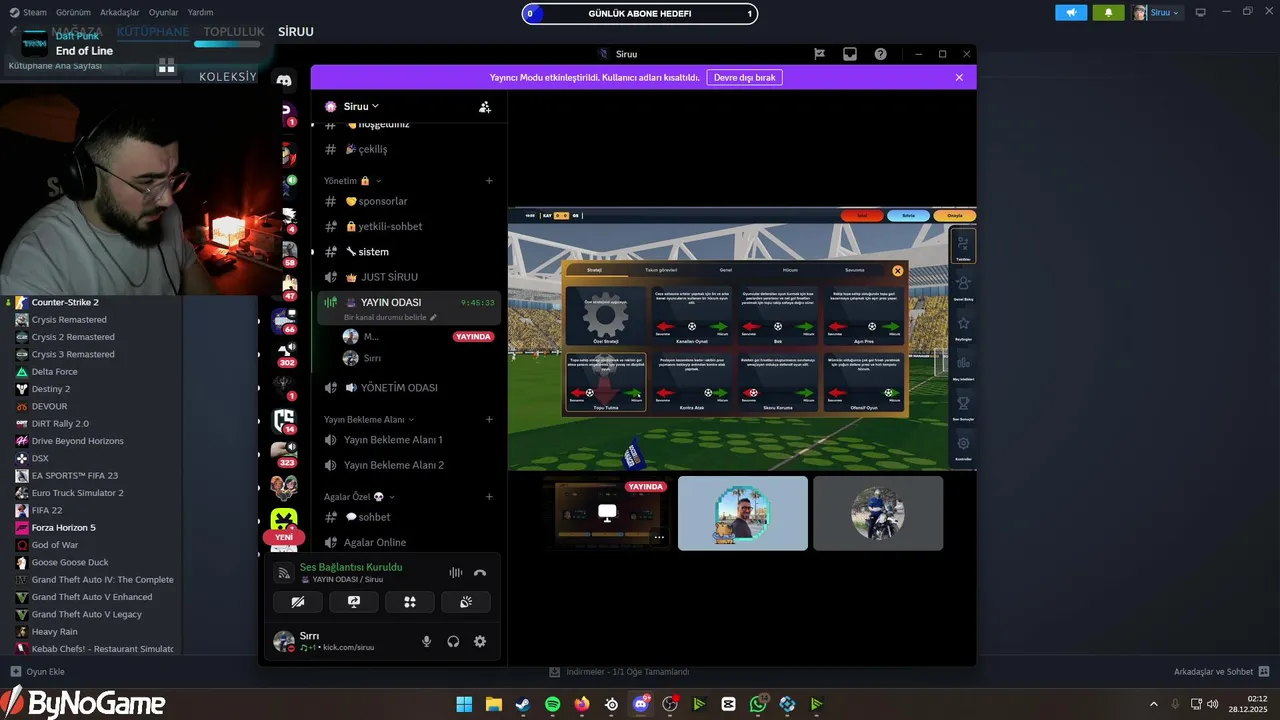Click Oyun Ekle in Steam footer
This screenshot has height=720, width=1280.
pyautogui.click(x=37, y=672)
